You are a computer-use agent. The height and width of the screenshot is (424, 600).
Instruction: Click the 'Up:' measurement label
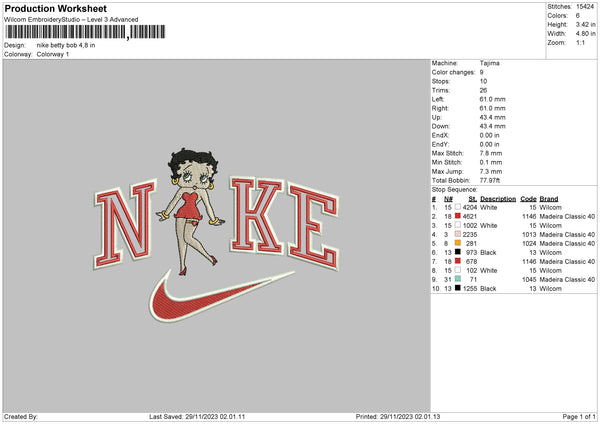coord(437,117)
